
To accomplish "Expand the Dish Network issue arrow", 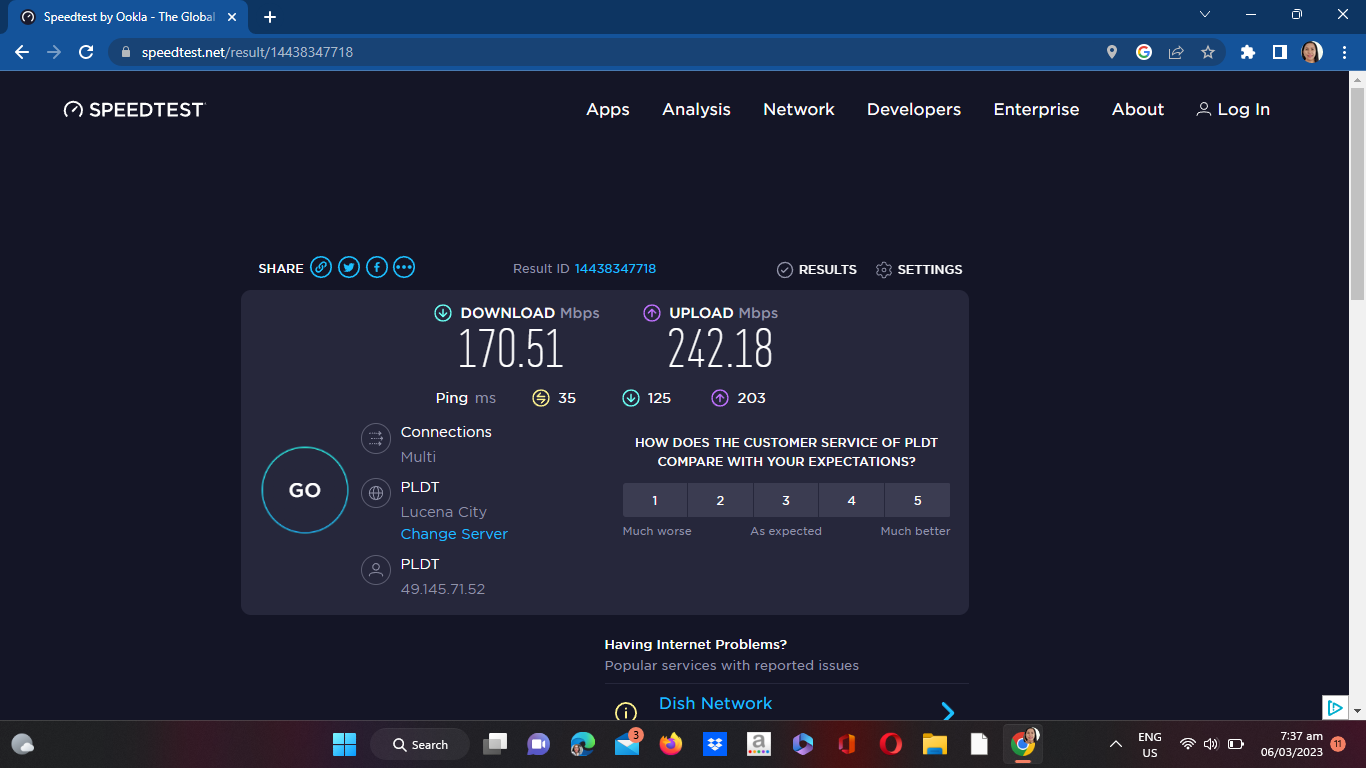I will (948, 711).
